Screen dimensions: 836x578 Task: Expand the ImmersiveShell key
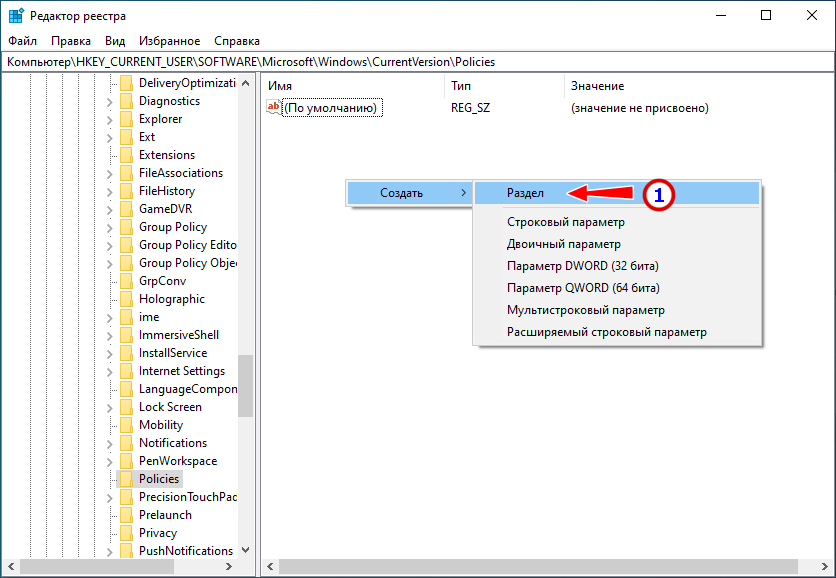pyautogui.click(x=109, y=336)
